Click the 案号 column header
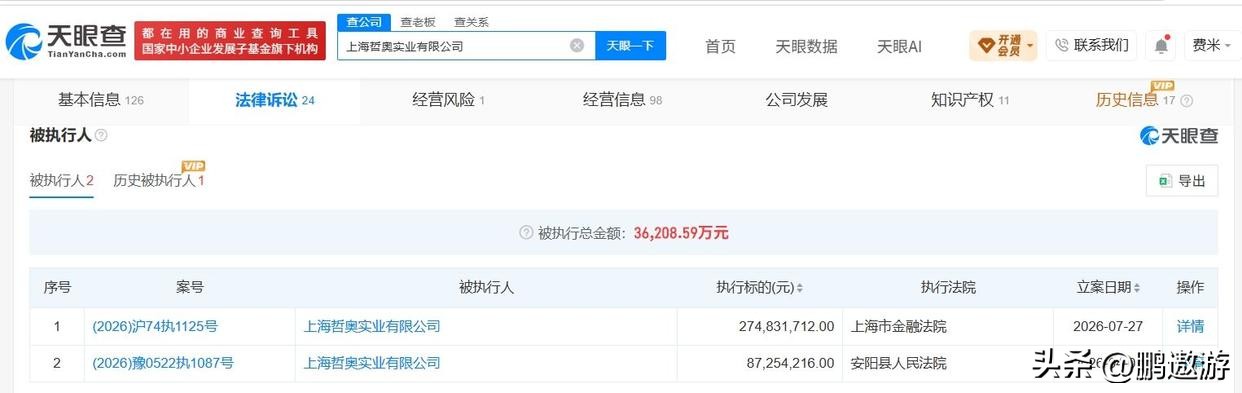 point(190,287)
